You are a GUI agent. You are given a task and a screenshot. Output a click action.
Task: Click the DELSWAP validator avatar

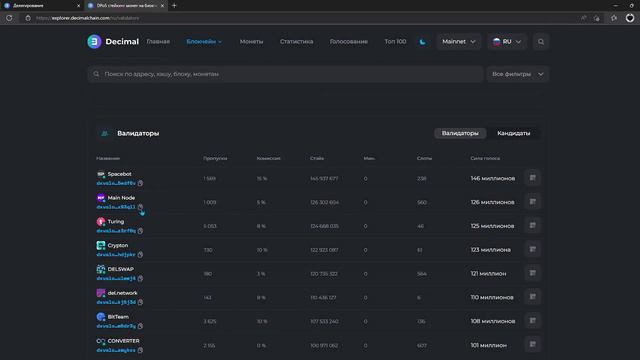coord(101,269)
